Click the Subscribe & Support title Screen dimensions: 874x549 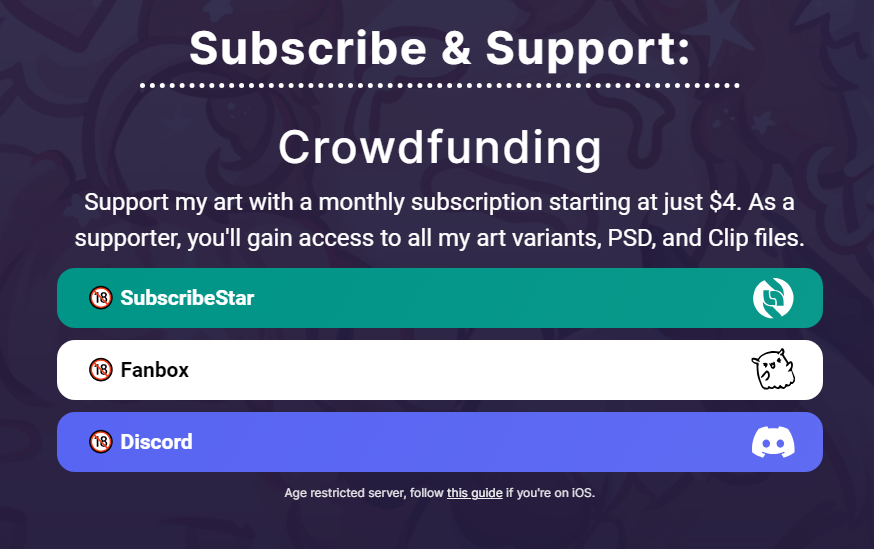coord(440,49)
